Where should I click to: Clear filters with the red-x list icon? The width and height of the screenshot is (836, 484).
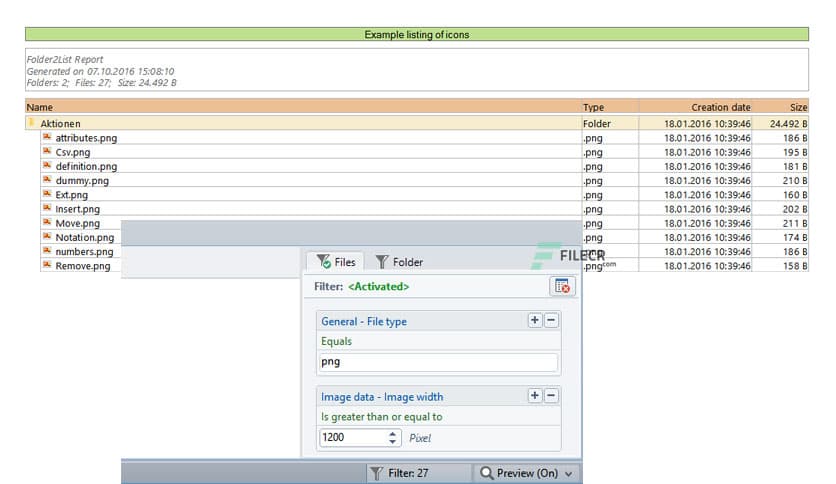562,286
